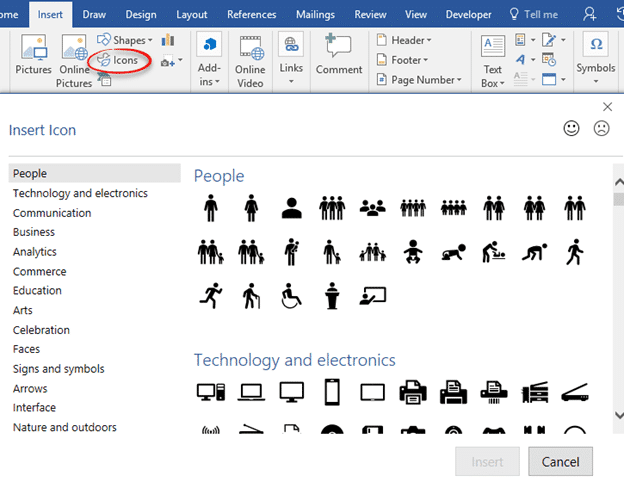Image resolution: width=624 pixels, height=488 pixels.
Task: Open the References ribbon tab
Action: [x=251, y=15]
